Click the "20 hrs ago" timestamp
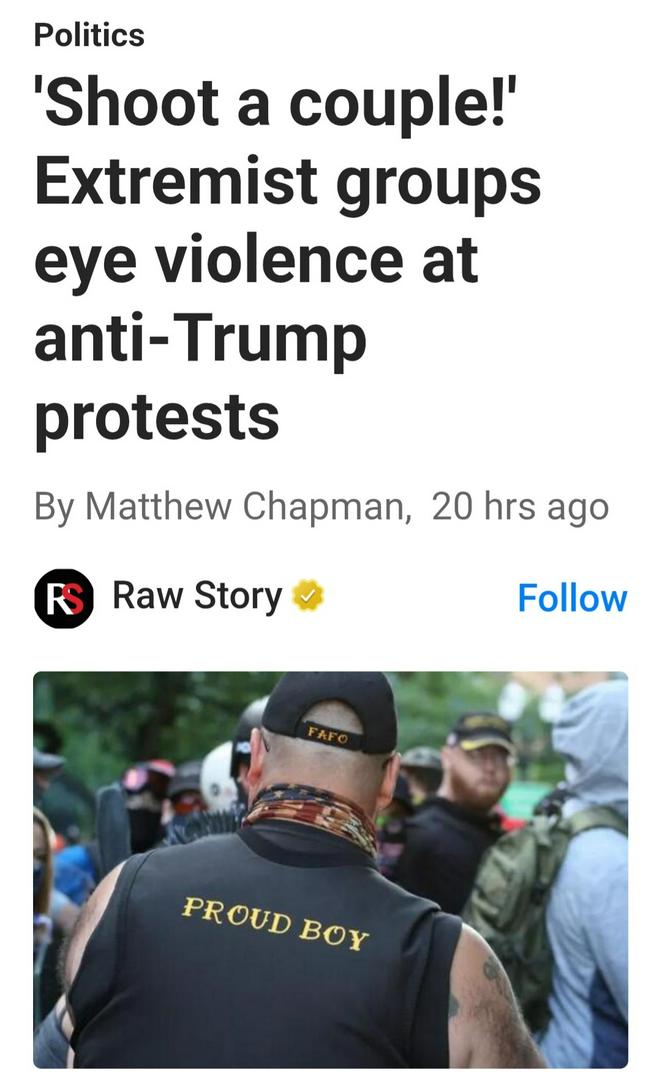Screen dimensions: 648x1080 click(x=520, y=506)
